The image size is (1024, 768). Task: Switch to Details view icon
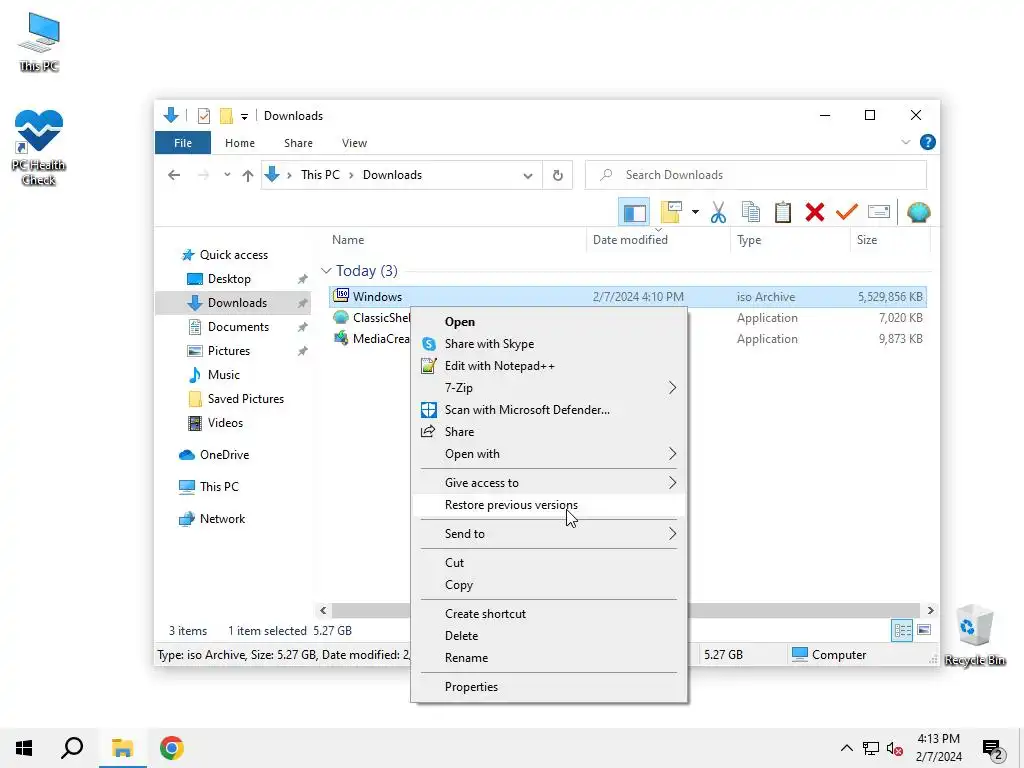(x=902, y=630)
